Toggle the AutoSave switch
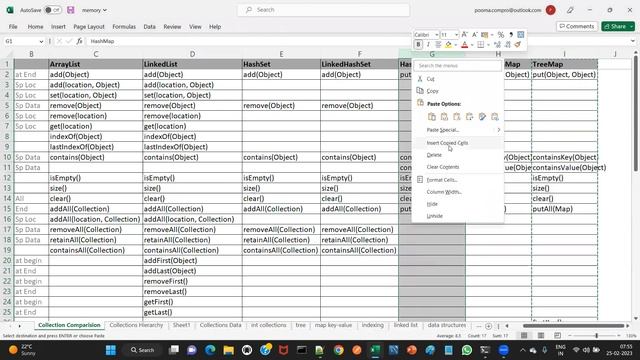The image size is (640, 360). pyautogui.click(x=53, y=10)
